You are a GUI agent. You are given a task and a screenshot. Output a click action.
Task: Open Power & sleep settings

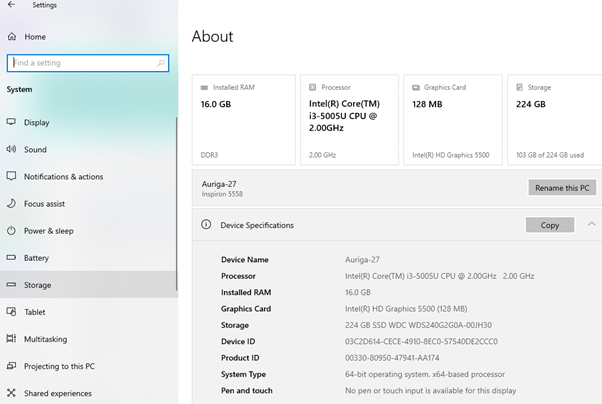(89, 231)
